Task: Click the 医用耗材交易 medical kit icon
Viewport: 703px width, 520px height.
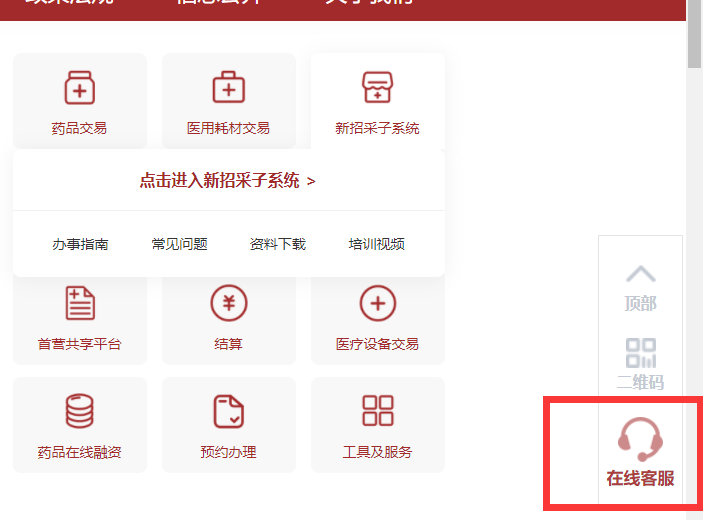Action: (228, 89)
